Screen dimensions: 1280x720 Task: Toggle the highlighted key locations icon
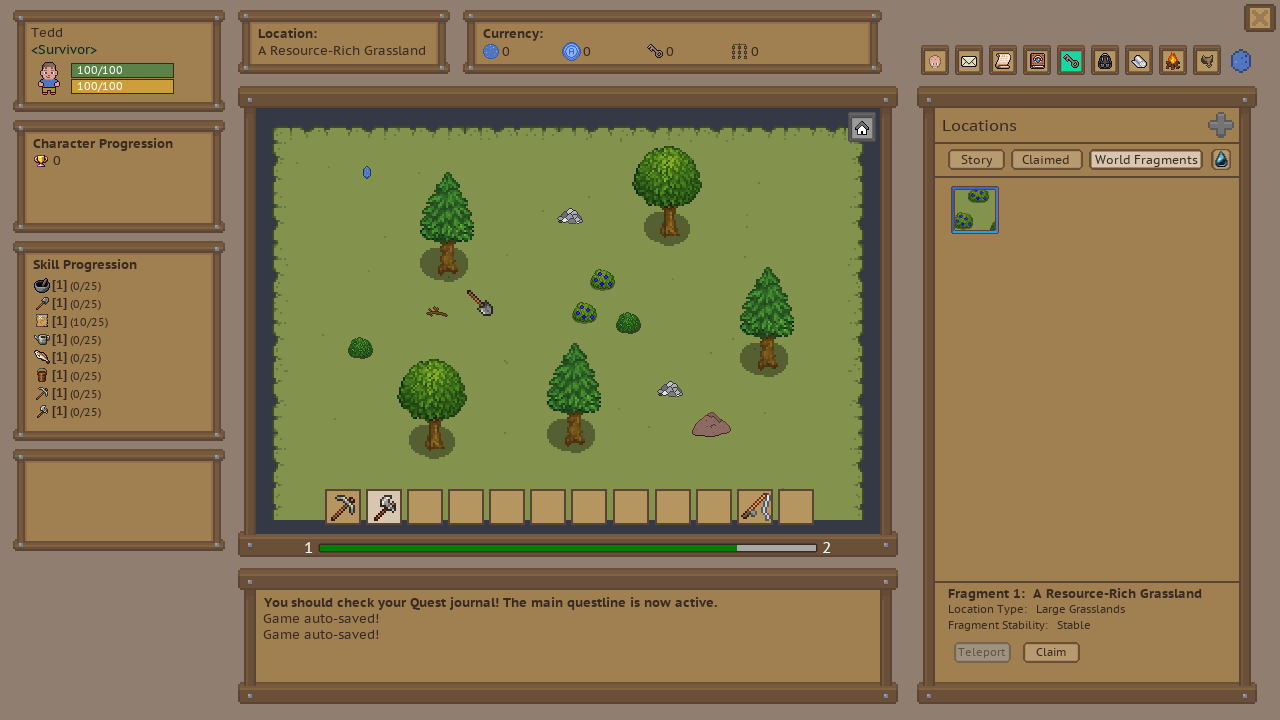tap(1071, 61)
